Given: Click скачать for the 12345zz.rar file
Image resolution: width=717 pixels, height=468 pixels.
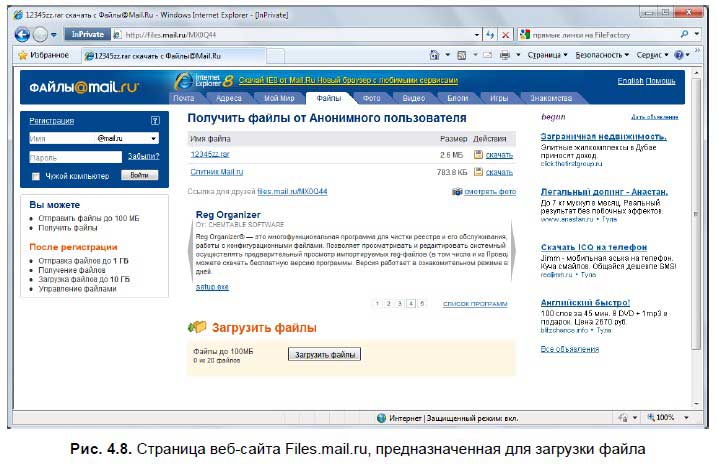Looking at the screenshot, I should (499, 155).
